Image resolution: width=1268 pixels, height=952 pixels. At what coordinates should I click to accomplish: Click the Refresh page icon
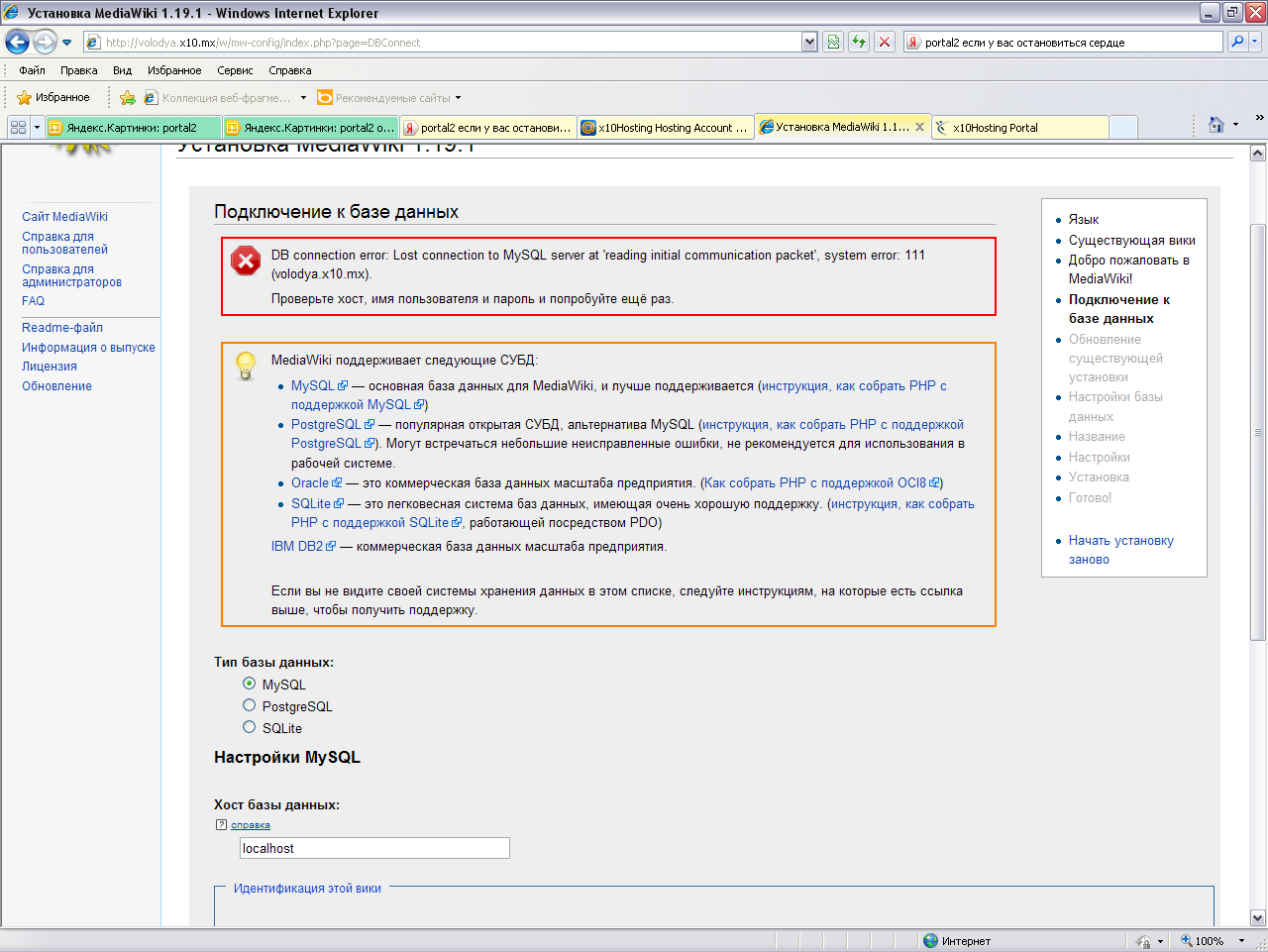click(x=859, y=42)
